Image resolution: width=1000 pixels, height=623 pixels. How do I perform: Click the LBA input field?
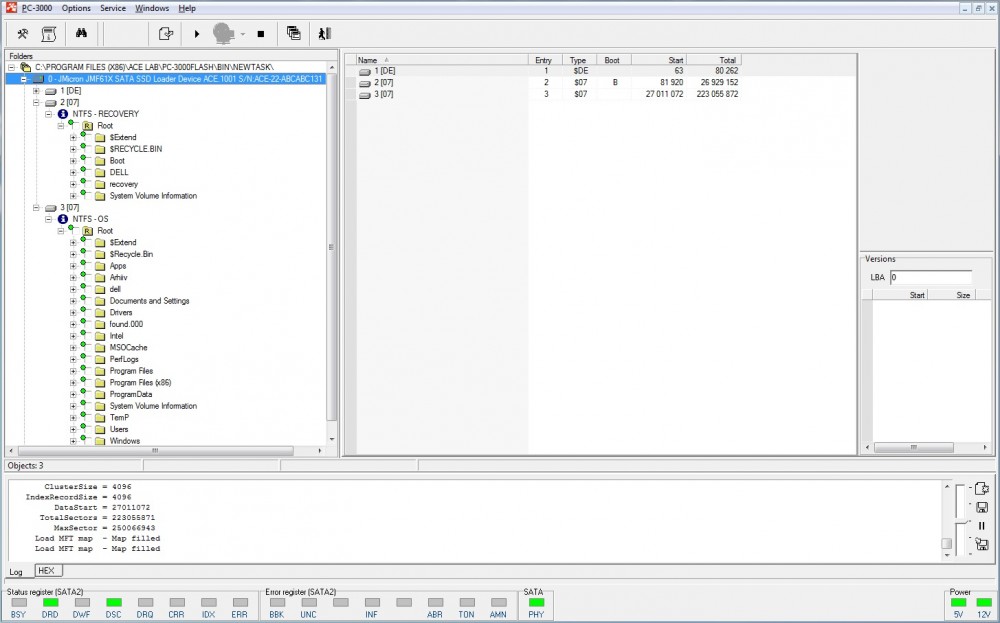930,277
